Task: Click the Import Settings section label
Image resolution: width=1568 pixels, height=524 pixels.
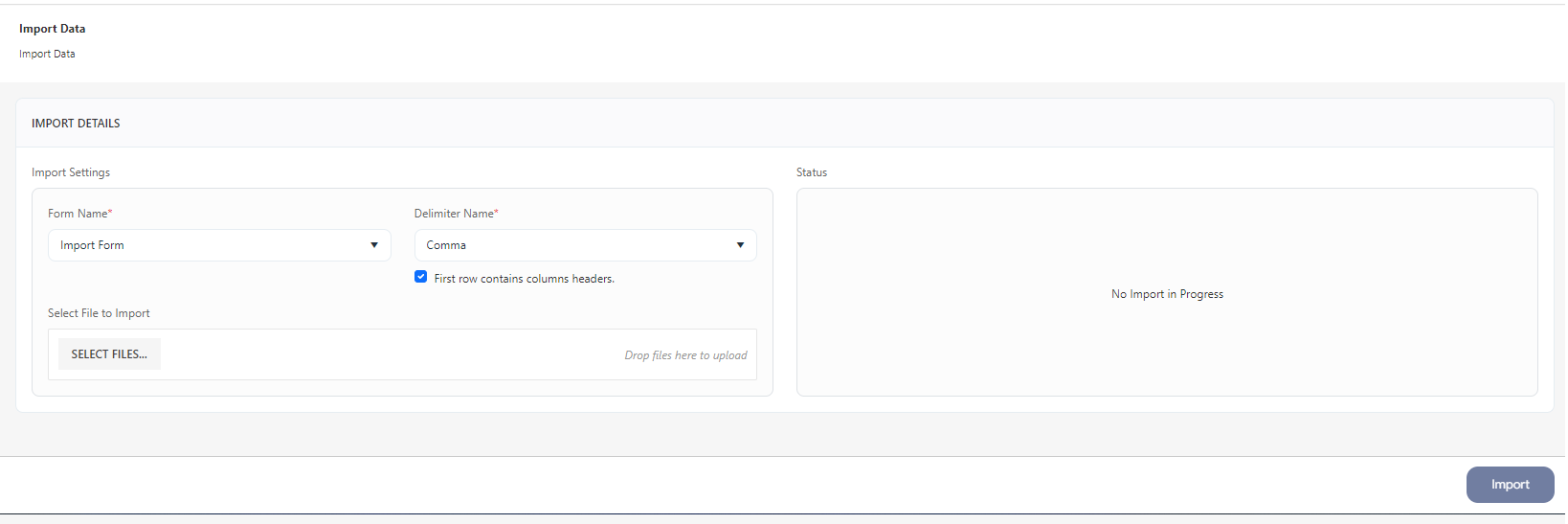Action: pos(71,172)
